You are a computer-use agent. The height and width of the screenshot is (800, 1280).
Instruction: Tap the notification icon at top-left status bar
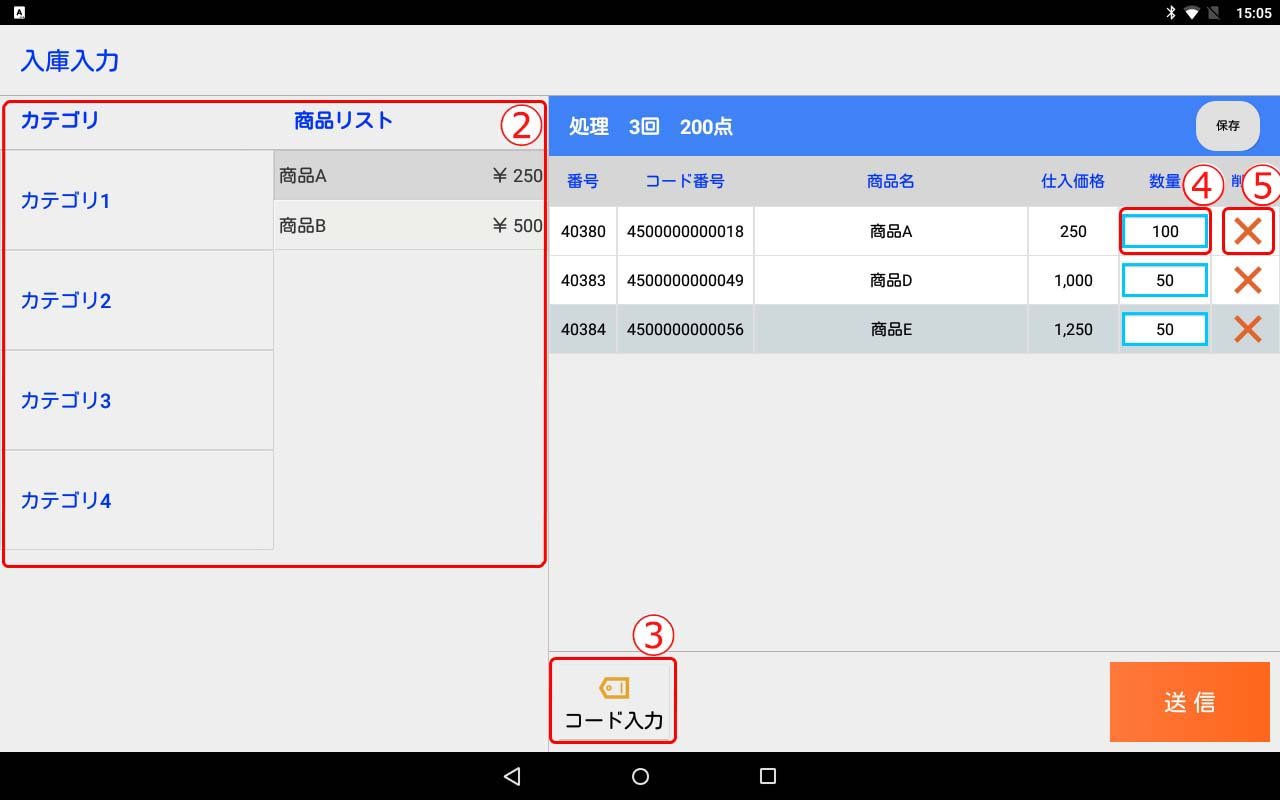pos(19,13)
